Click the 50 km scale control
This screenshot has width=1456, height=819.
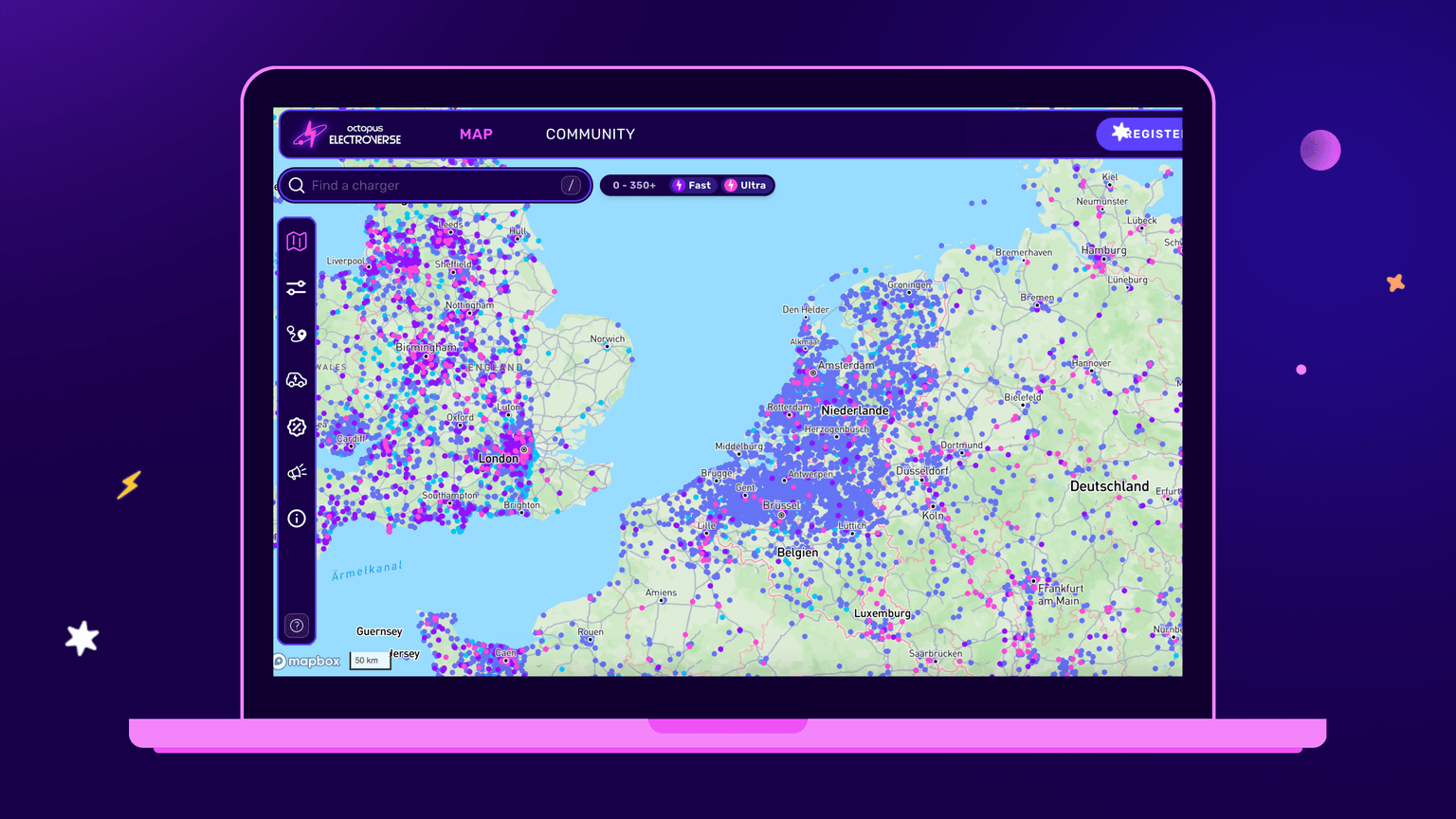pyautogui.click(x=370, y=660)
